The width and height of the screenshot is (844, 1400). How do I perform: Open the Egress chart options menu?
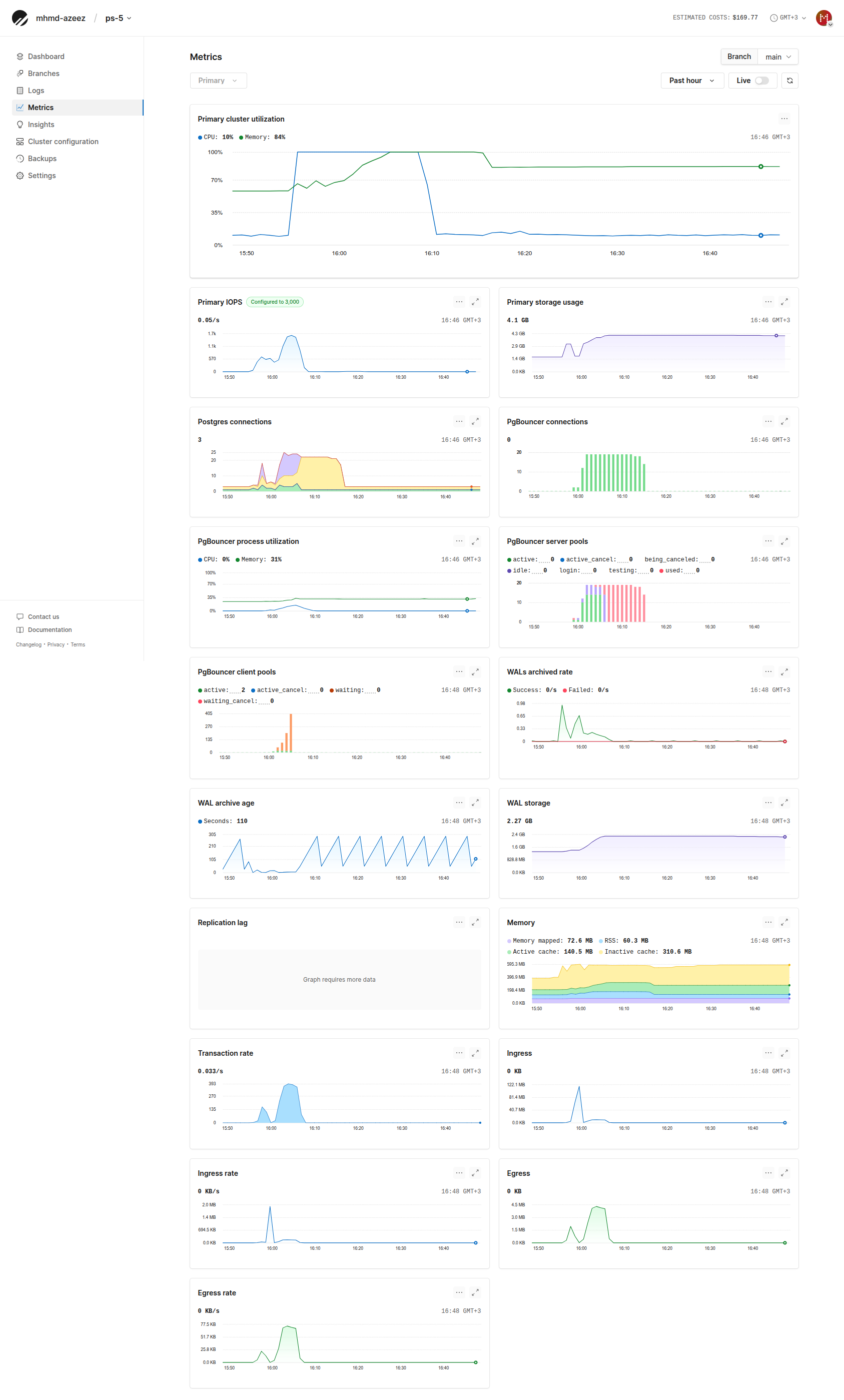tap(768, 1172)
